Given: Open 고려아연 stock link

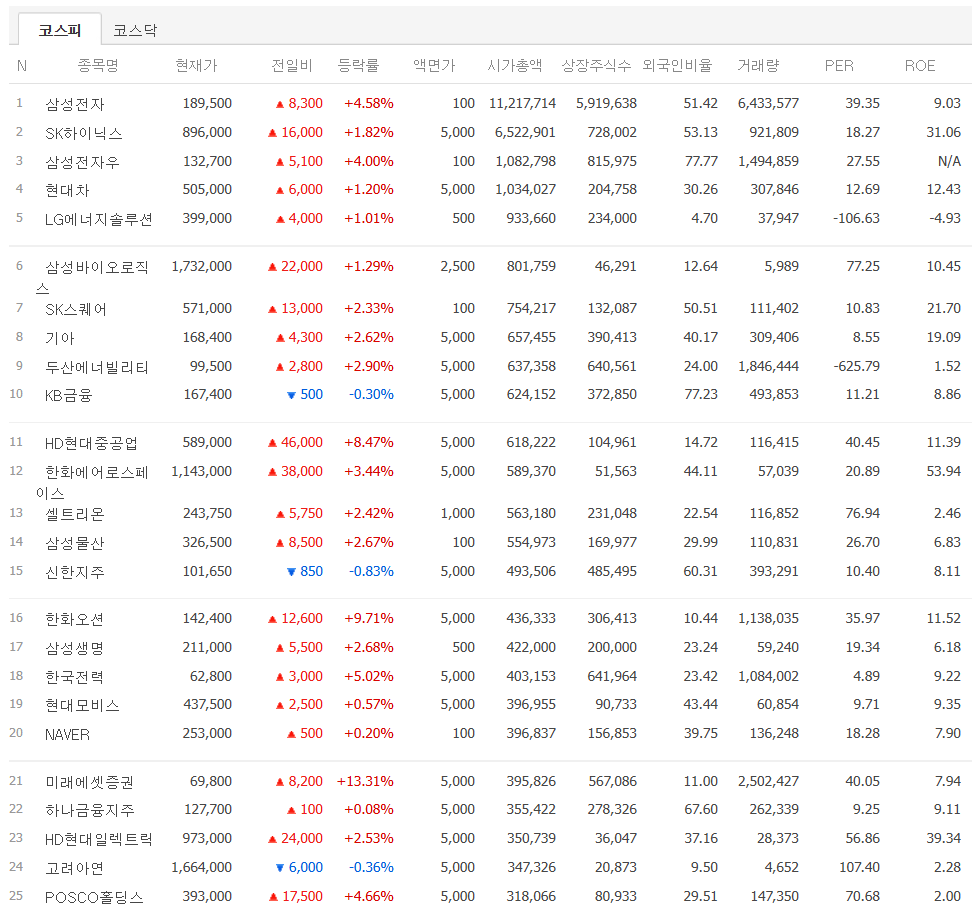Looking at the screenshot, I should pyautogui.click(x=74, y=868).
